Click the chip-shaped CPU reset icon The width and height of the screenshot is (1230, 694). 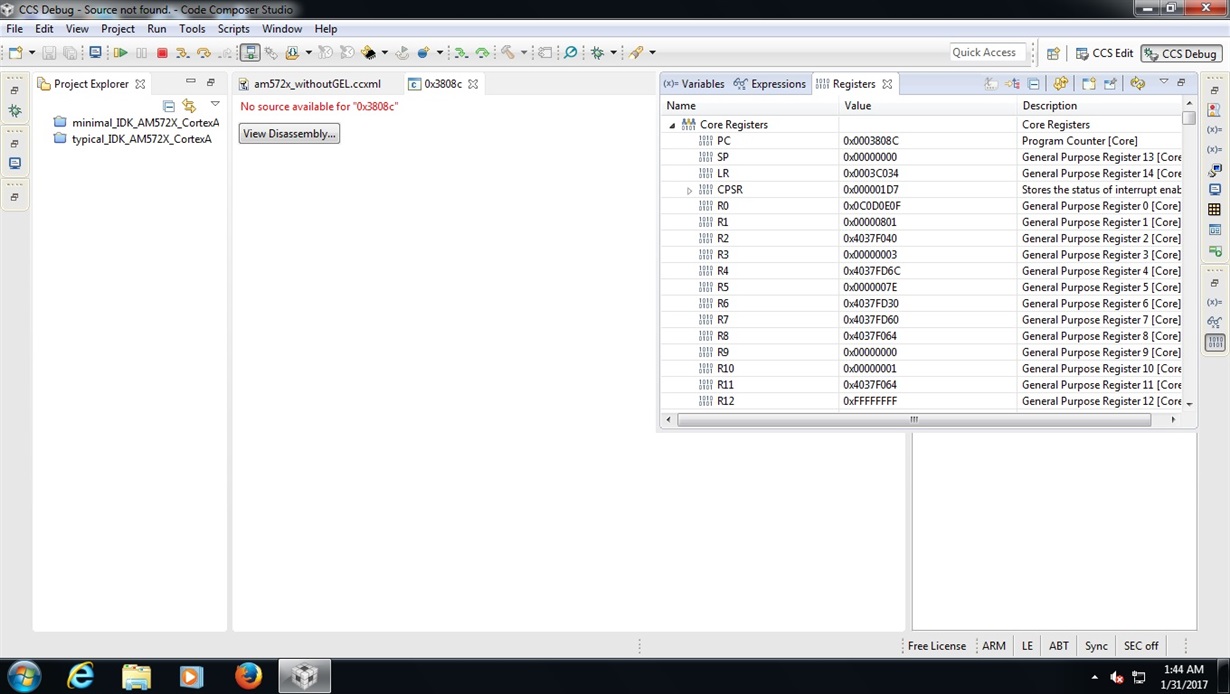(369, 52)
